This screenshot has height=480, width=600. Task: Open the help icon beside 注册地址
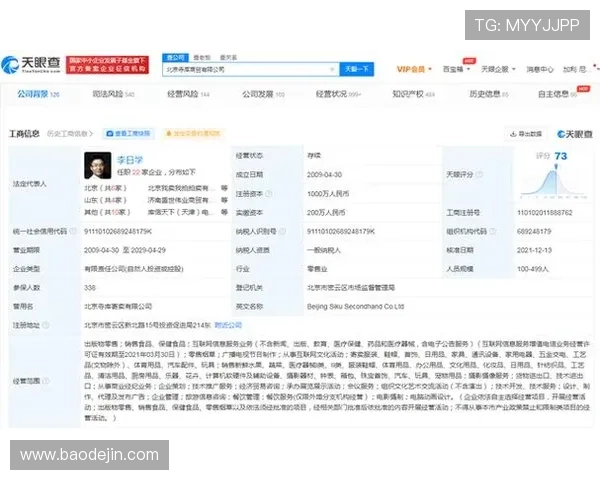tap(46, 325)
